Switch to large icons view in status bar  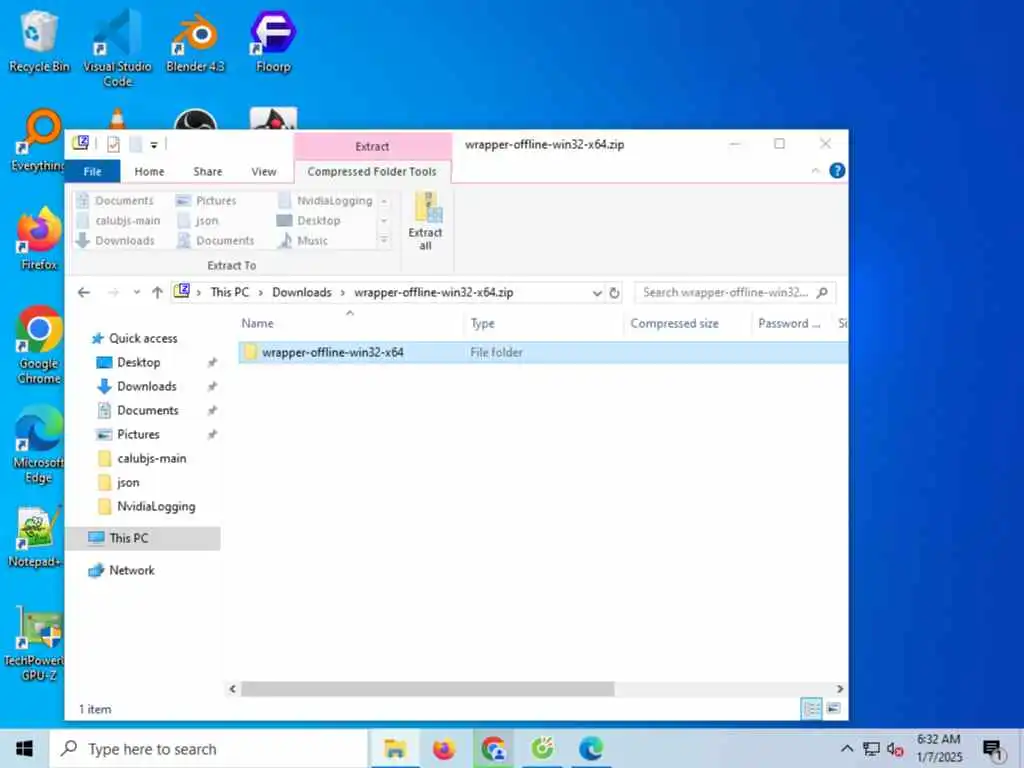click(833, 709)
